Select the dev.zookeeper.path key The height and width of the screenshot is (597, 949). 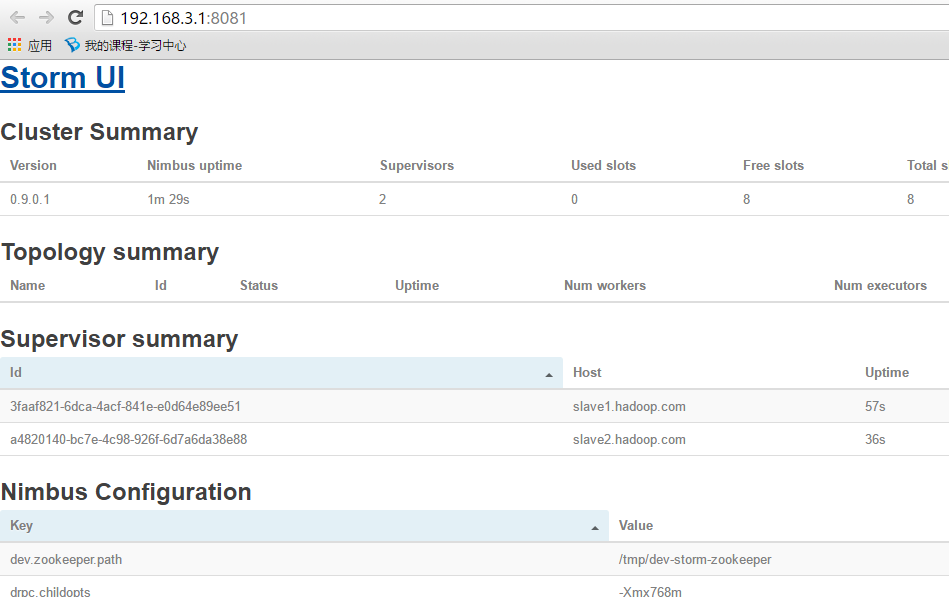click(x=66, y=559)
